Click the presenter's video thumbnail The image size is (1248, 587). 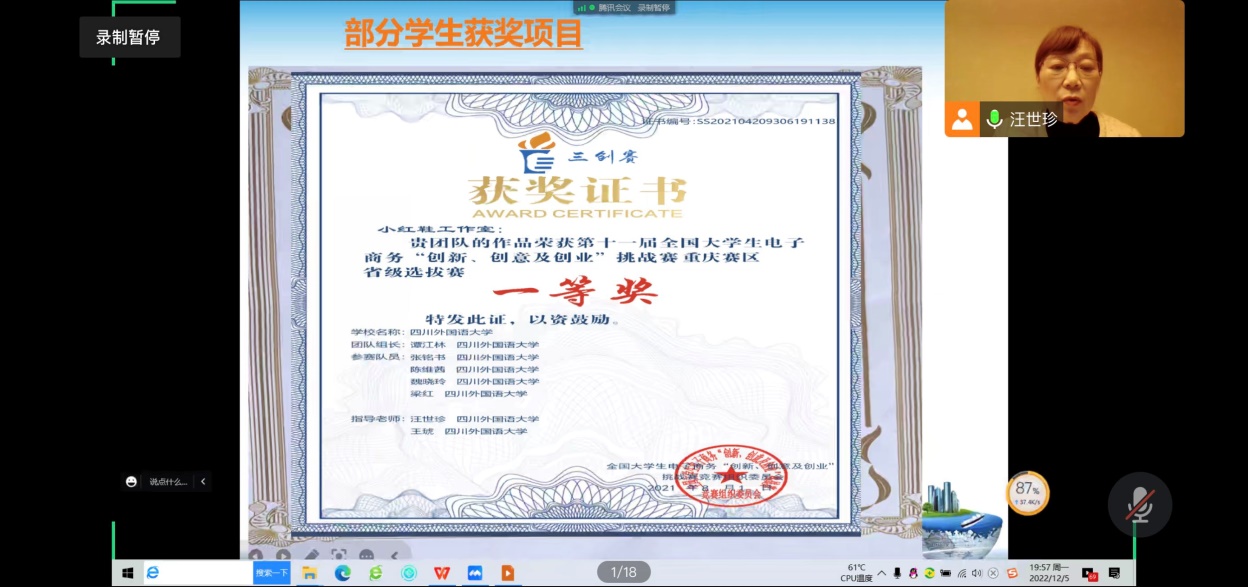[x=1064, y=68]
